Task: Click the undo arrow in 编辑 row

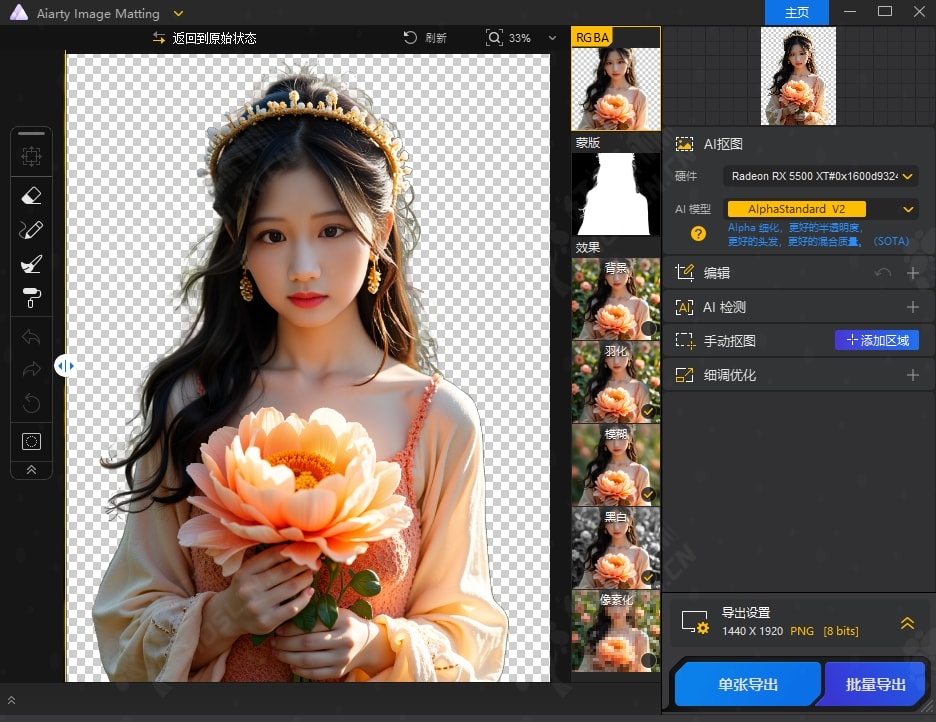Action: click(882, 273)
